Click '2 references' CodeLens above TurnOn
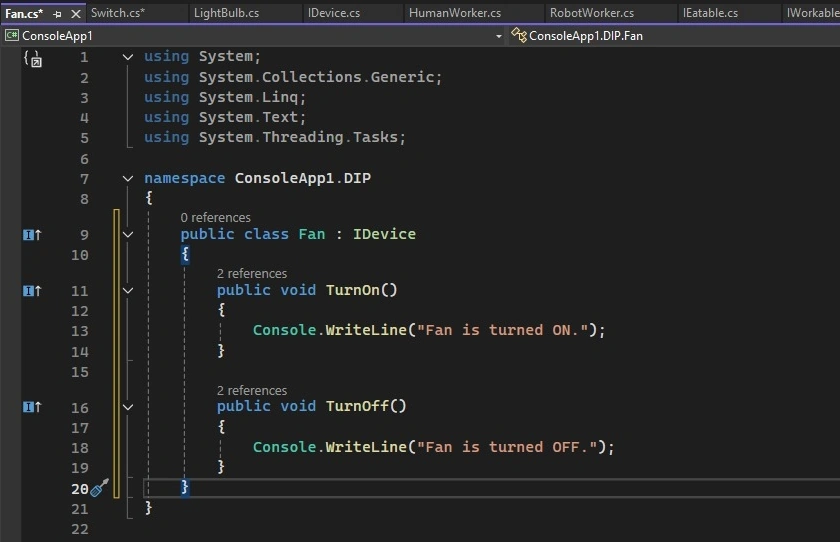The height and width of the screenshot is (542, 840). [252, 274]
